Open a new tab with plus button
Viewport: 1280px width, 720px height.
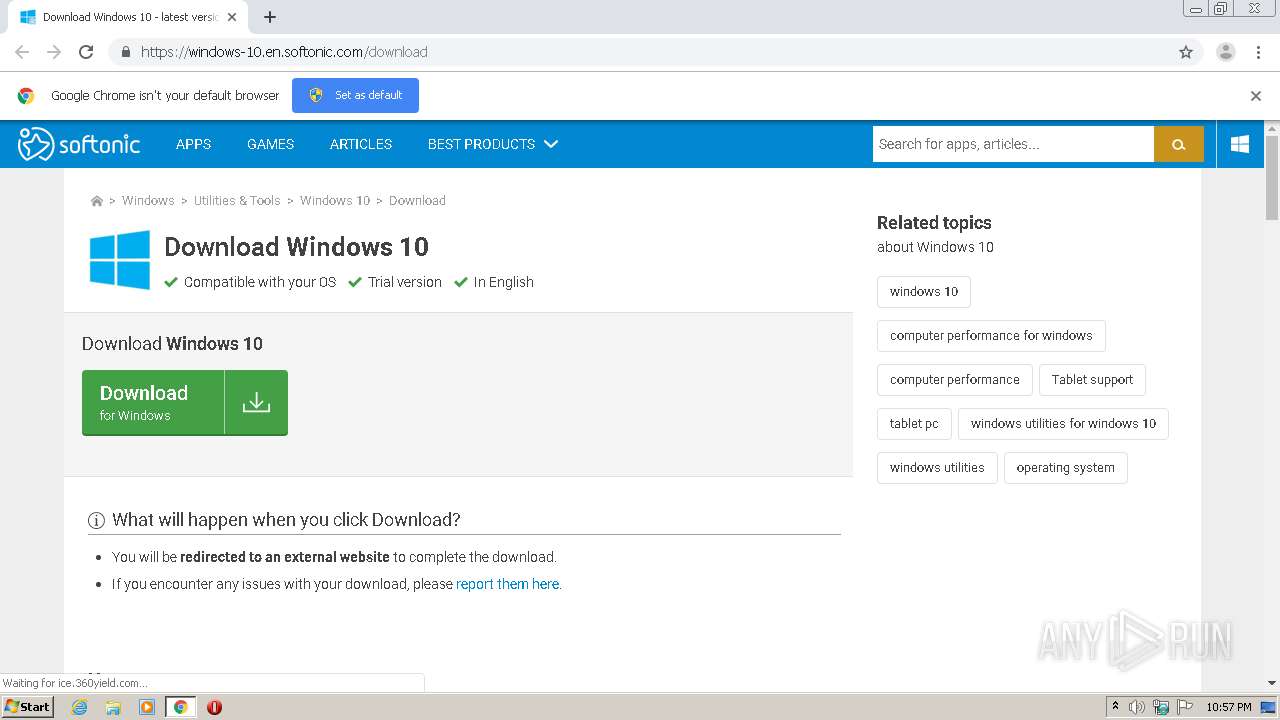click(x=270, y=17)
